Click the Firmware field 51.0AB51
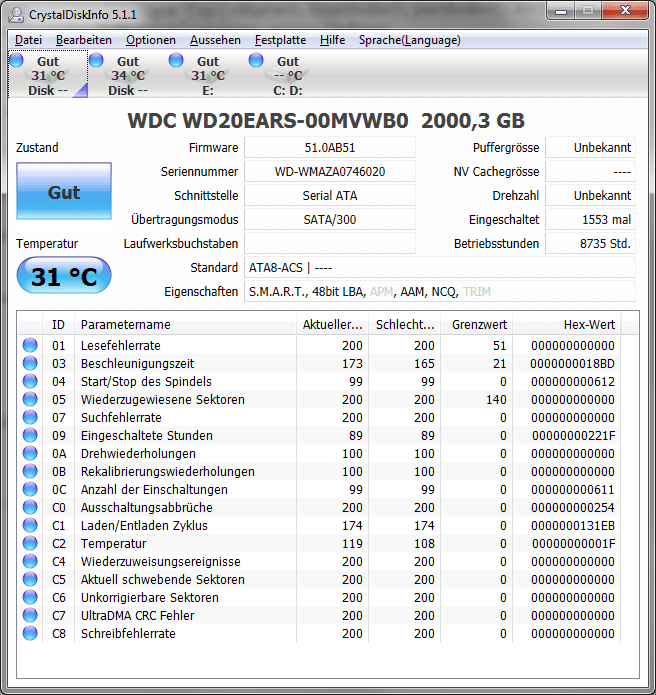656x695 pixels. 330,148
